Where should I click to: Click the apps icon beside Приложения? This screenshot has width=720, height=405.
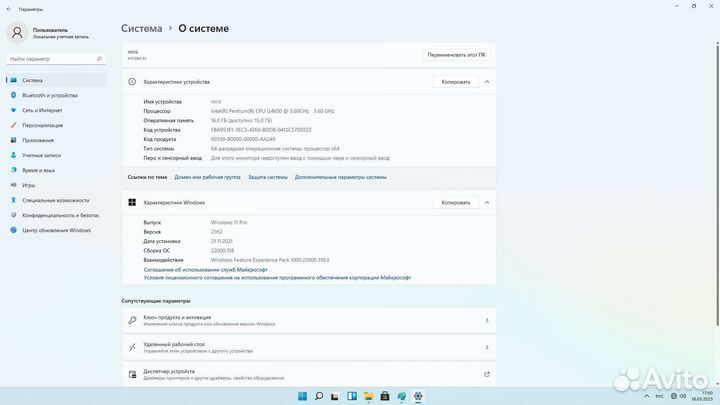(x=13, y=140)
